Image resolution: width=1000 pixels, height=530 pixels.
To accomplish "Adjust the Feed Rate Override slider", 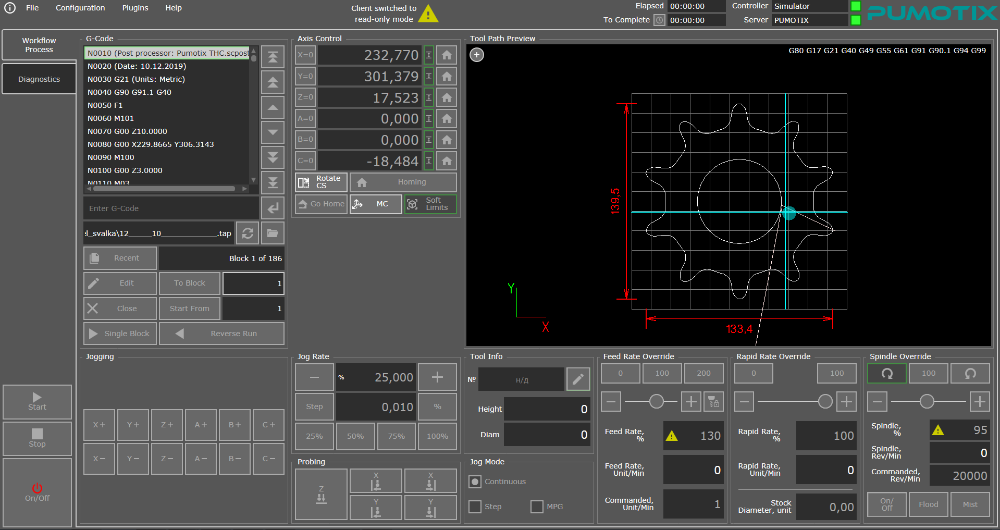I will coord(656,401).
